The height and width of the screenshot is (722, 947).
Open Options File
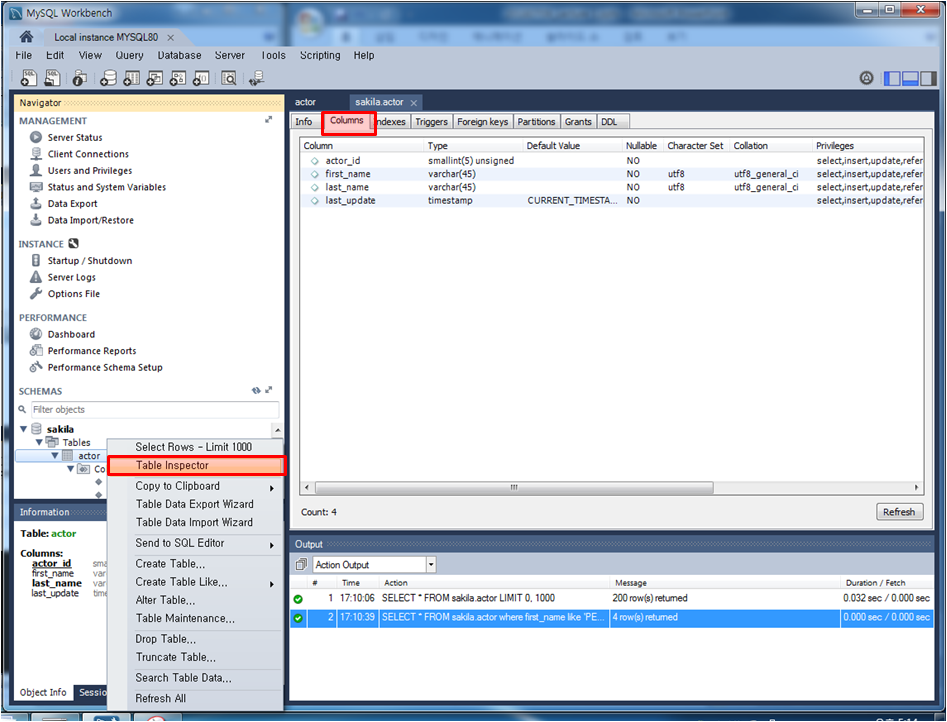[74, 294]
